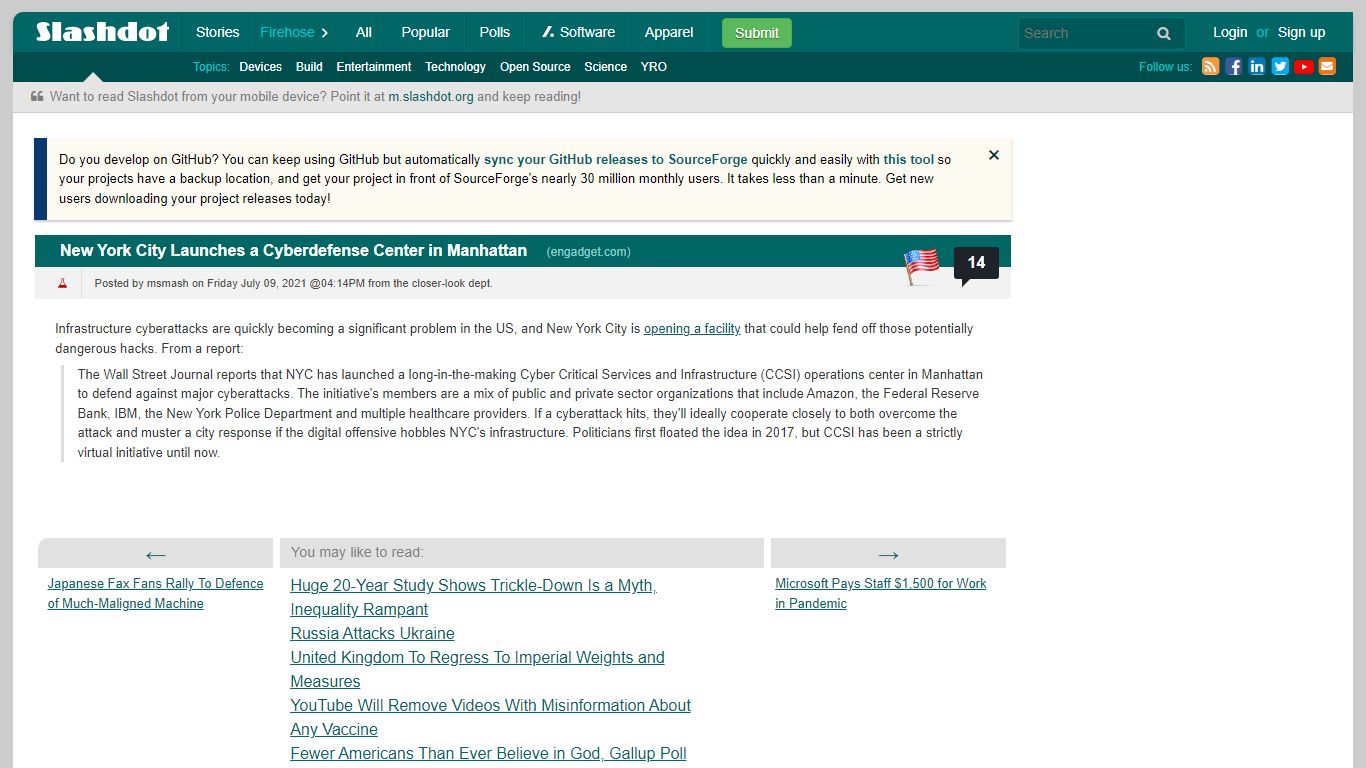Select the Open Source topic
The image size is (1366, 768).
(535, 67)
